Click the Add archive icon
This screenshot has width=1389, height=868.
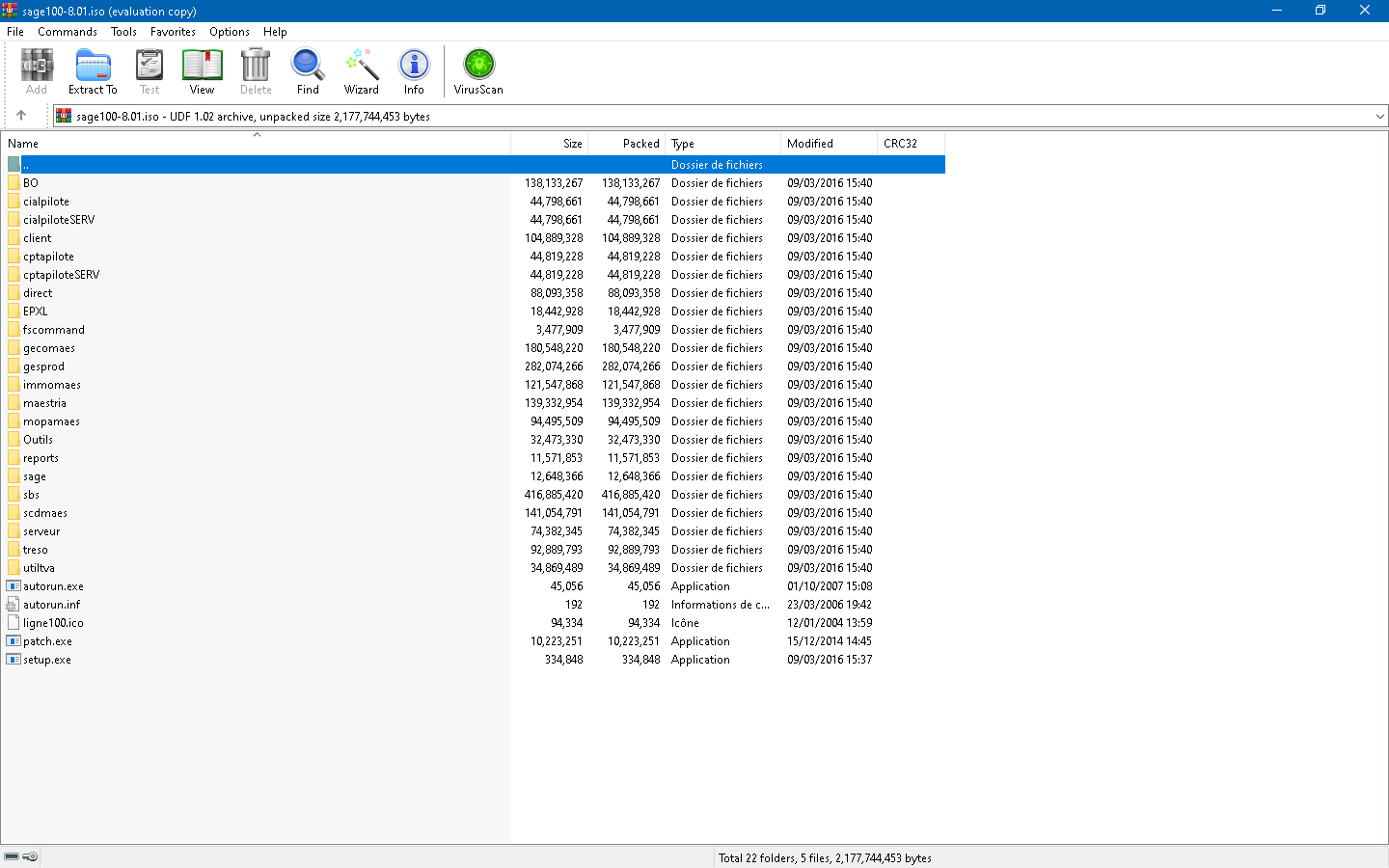coord(36,68)
